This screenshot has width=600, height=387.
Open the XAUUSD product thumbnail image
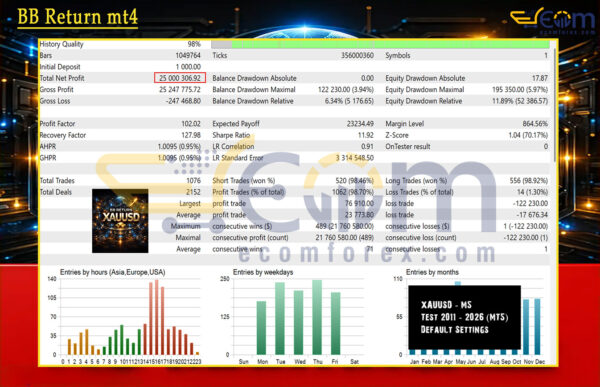point(120,221)
